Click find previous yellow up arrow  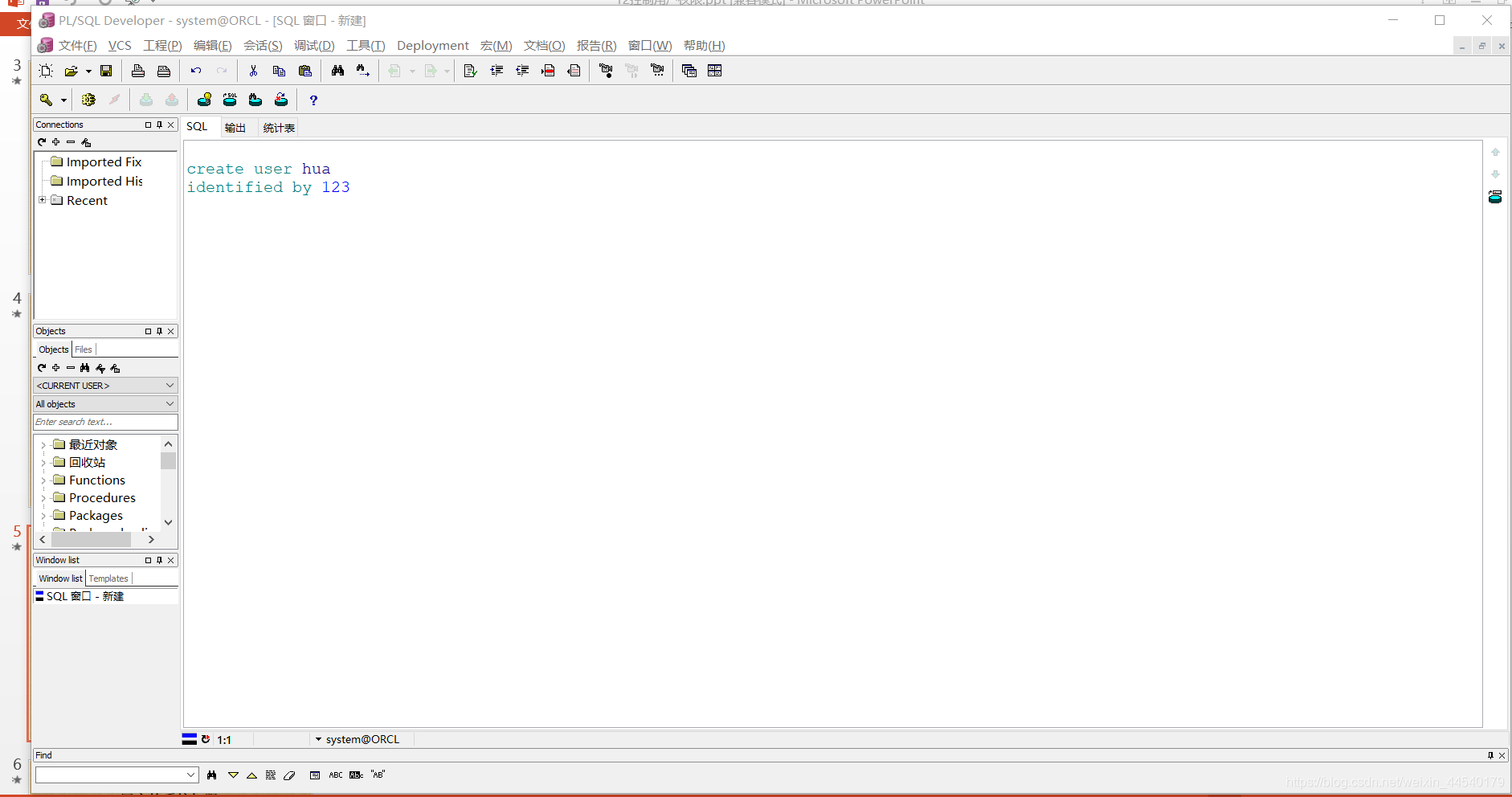point(251,775)
